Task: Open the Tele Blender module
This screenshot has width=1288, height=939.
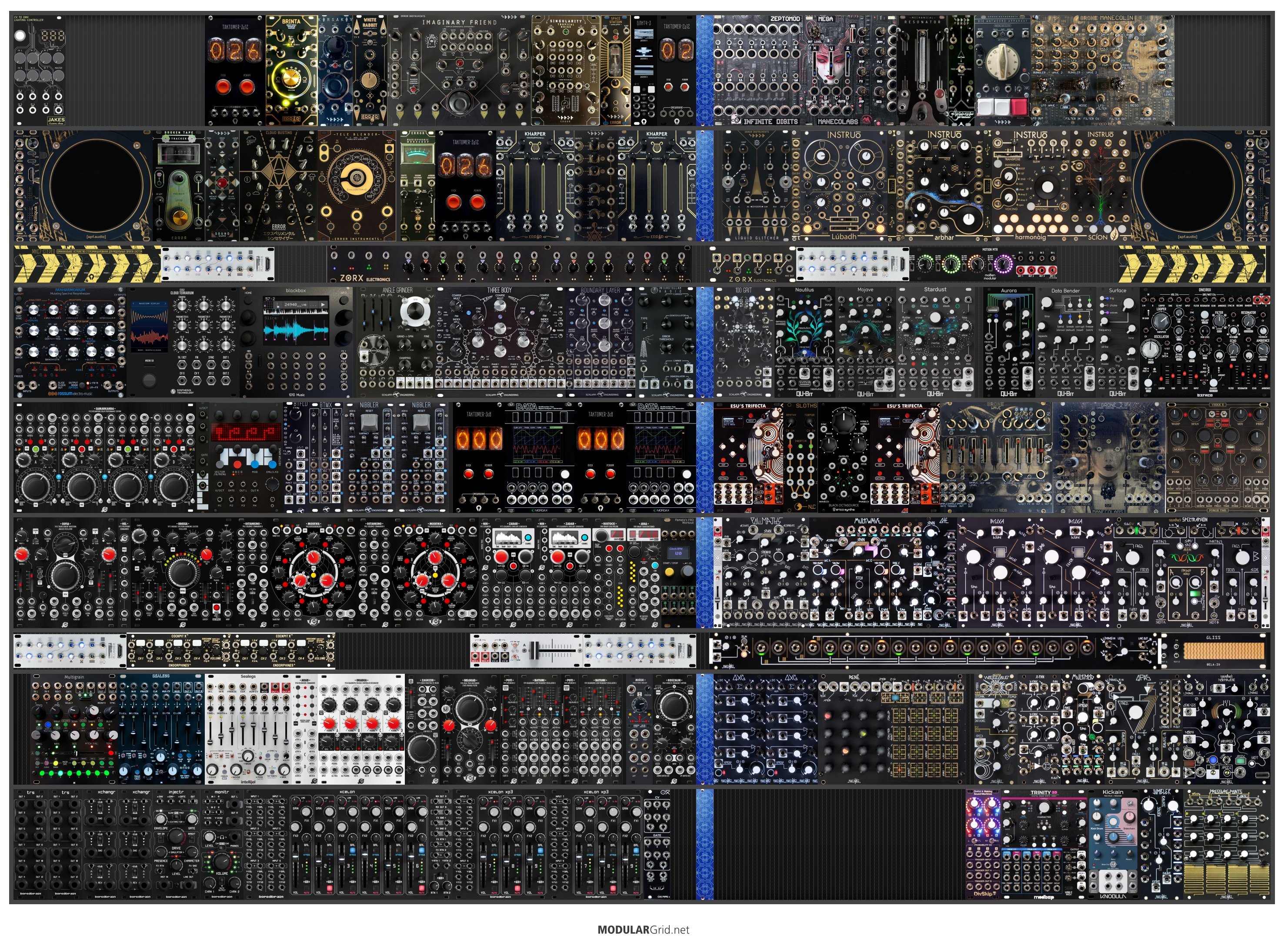Action: click(357, 186)
